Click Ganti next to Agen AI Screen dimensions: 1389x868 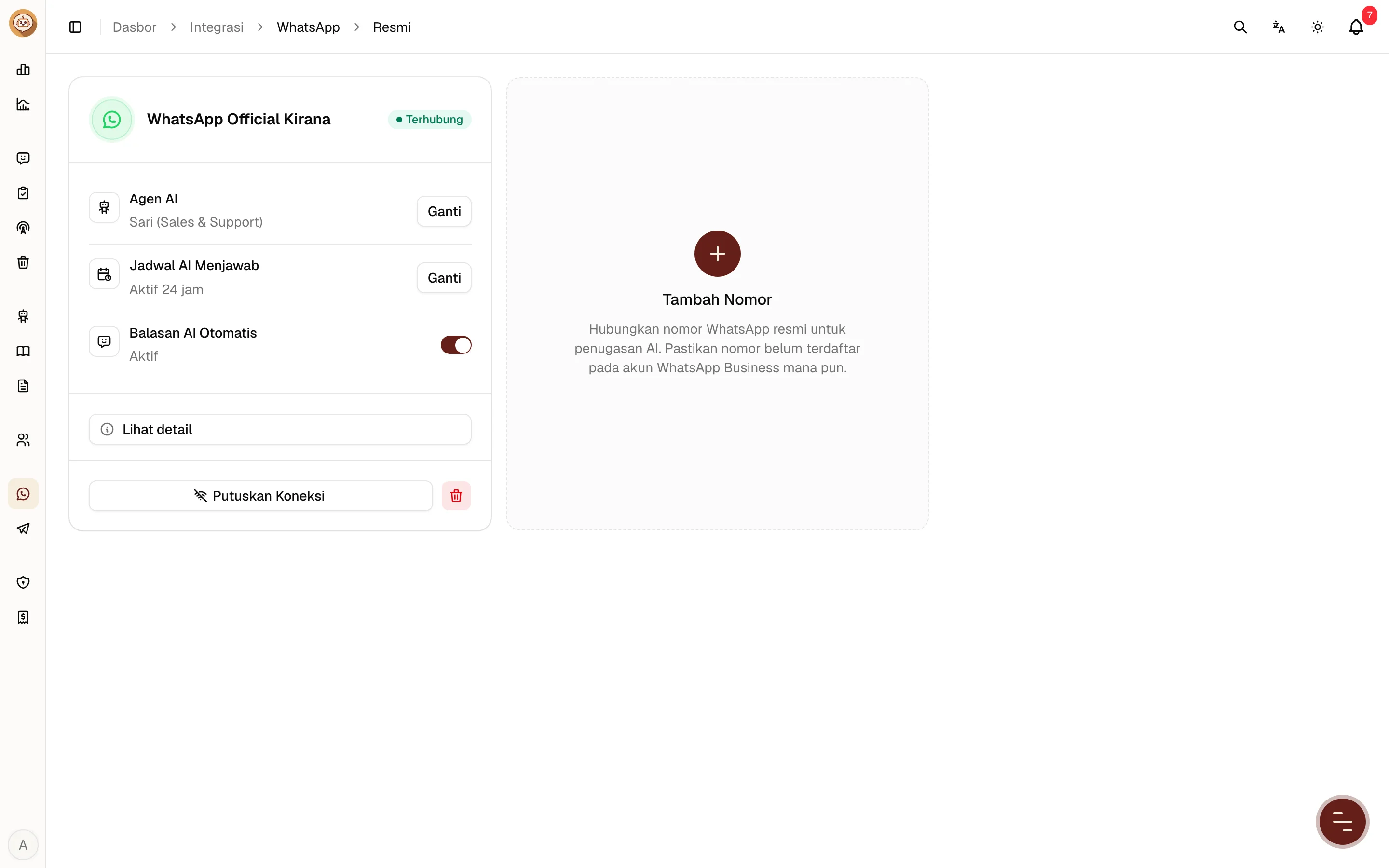(444, 211)
